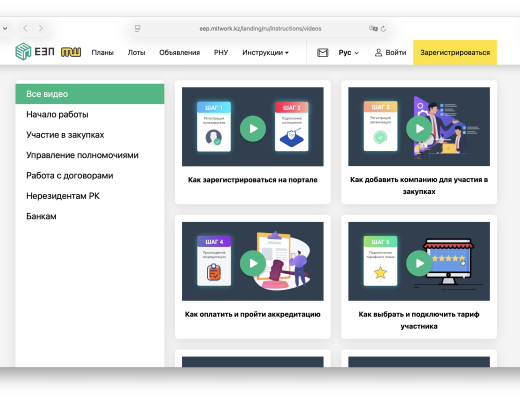This screenshot has height=400, width=520.
Task: Expand the Инструкции dropdown menu
Action: click(265, 52)
